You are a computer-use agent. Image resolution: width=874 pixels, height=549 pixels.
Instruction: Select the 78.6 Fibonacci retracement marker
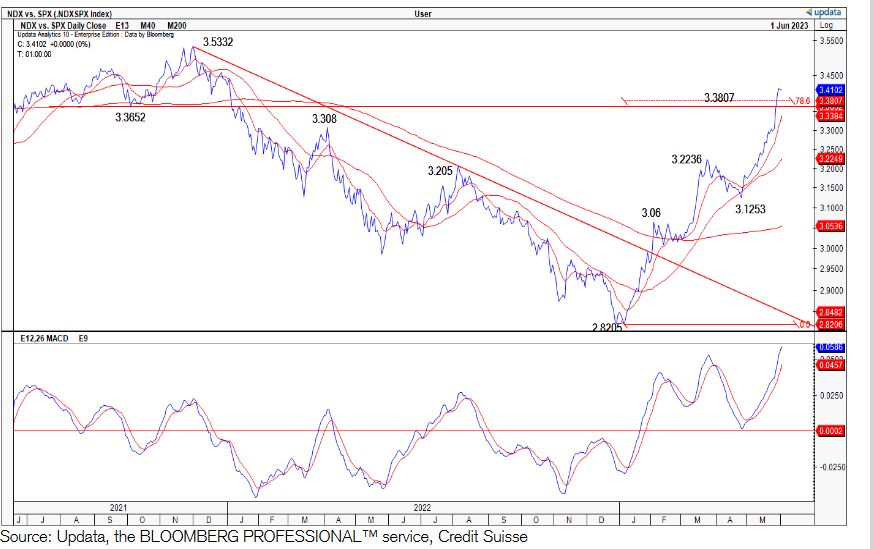click(x=800, y=101)
